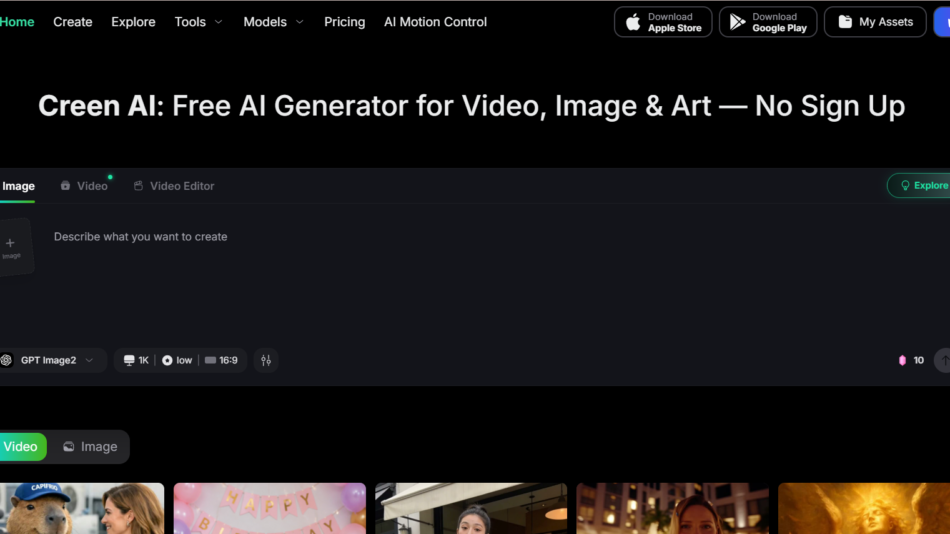Change the low quality setting

[177, 360]
